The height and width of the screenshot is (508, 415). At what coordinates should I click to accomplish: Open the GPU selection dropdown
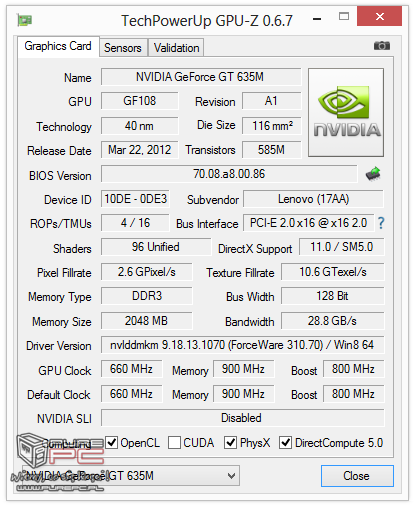(131, 476)
